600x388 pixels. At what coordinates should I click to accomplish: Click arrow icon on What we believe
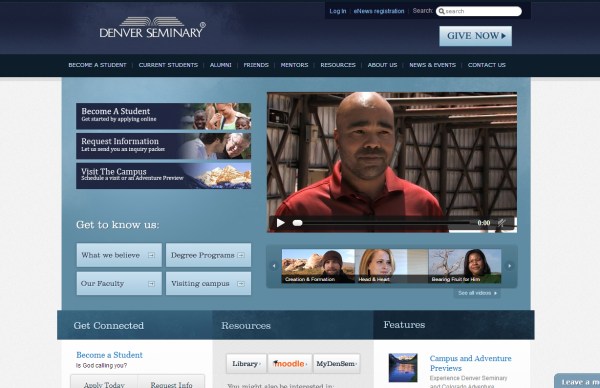point(152,255)
